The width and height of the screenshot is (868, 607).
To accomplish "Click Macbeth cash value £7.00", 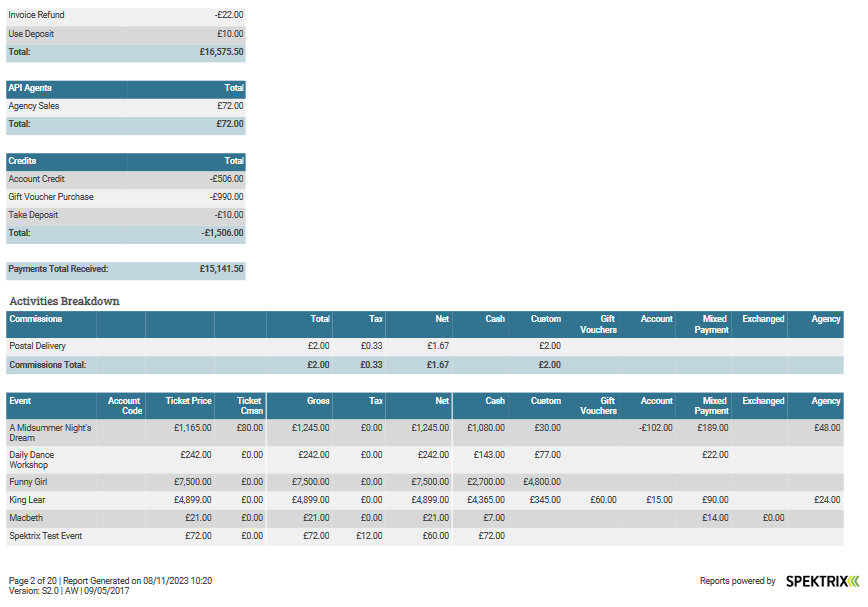I will (494, 518).
